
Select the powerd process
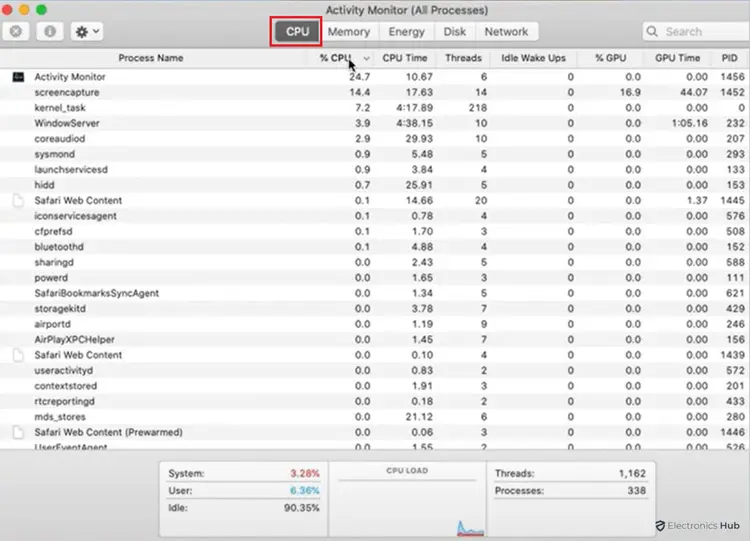[x=51, y=277]
